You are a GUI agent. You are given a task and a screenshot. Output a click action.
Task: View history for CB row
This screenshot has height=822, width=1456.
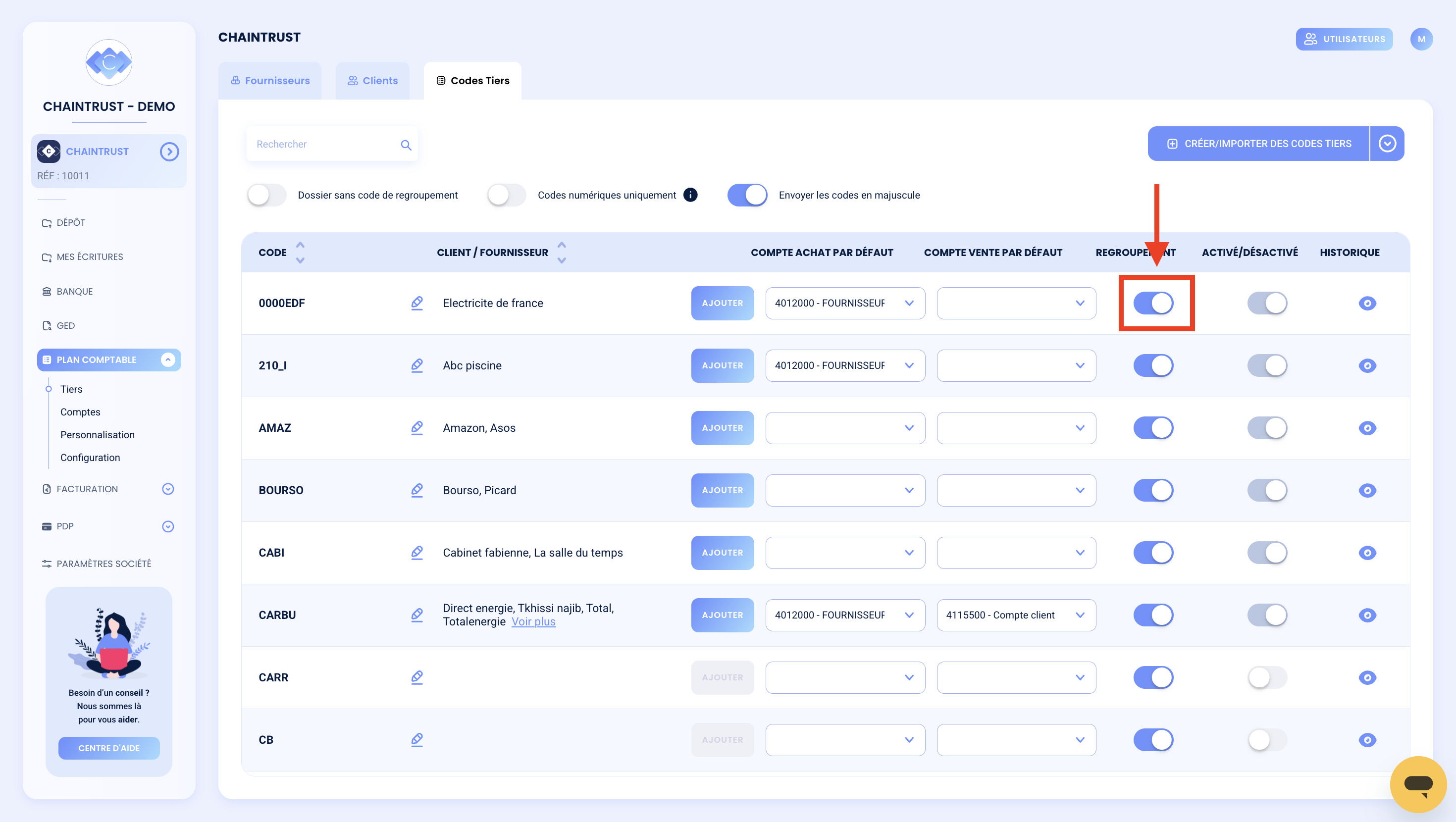pyautogui.click(x=1367, y=740)
